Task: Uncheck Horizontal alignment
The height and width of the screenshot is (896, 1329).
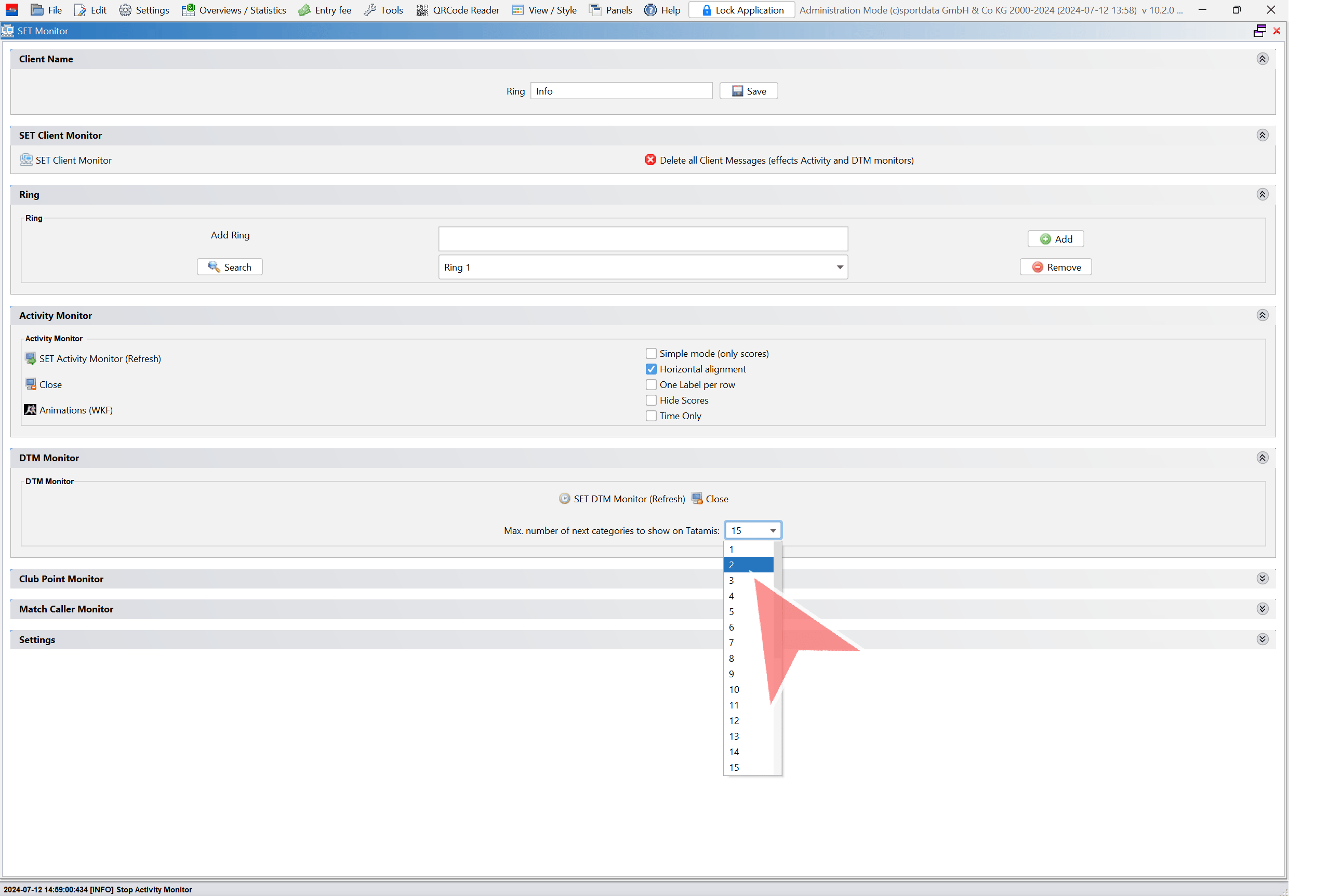Action: pos(650,369)
